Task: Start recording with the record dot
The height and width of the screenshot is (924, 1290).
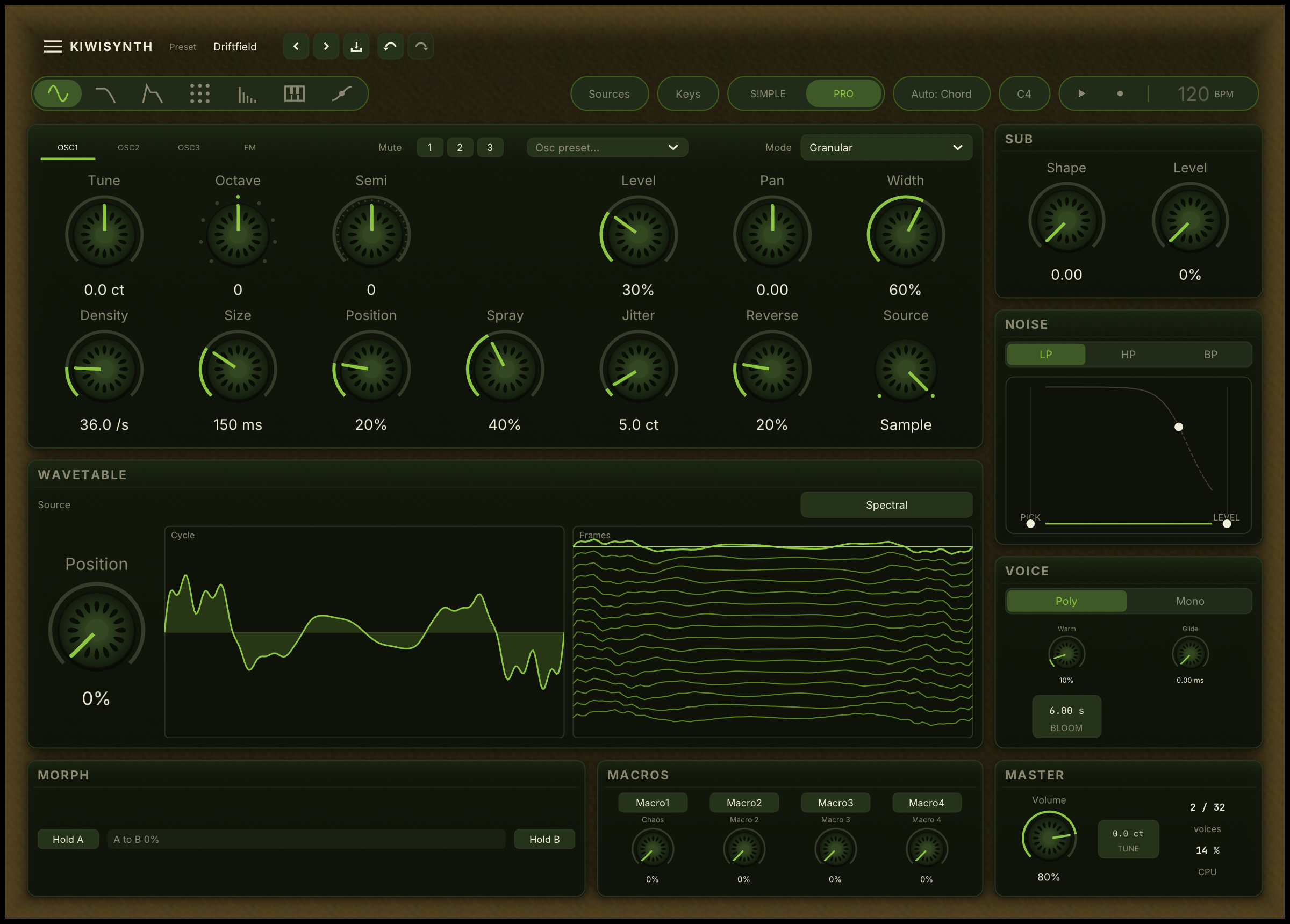Action: point(1120,94)
